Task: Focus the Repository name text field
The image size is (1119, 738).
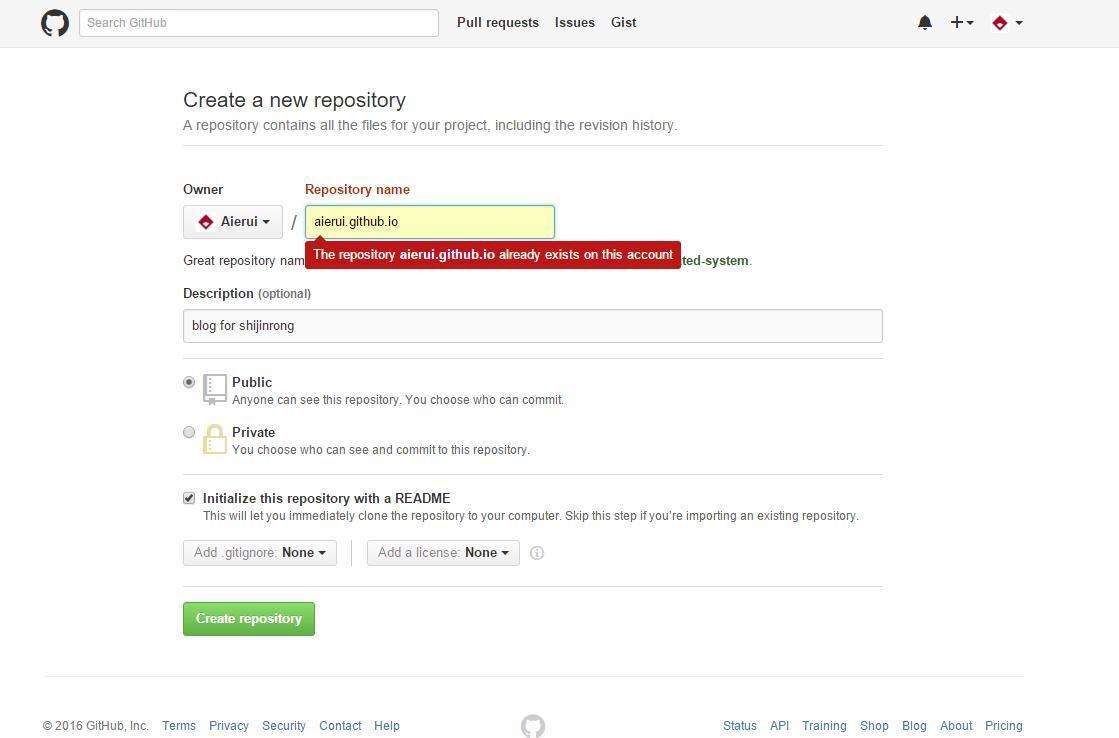Action: click(430, 222)
